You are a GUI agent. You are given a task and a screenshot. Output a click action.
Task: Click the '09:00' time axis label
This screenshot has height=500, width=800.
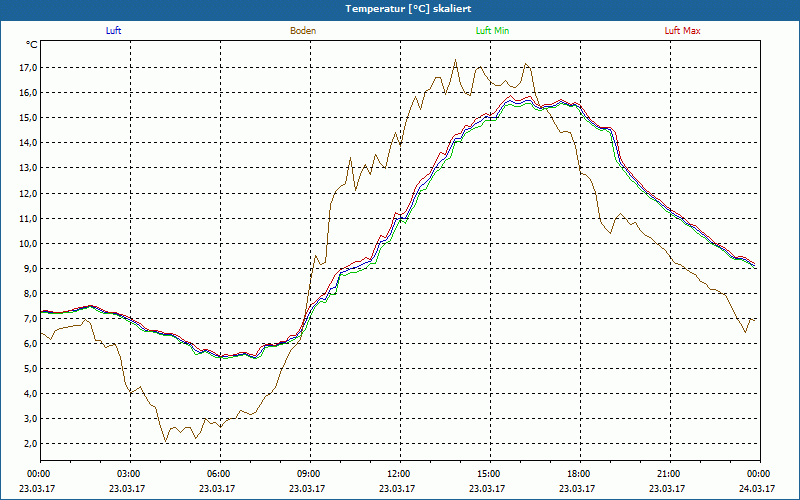click(x=310, y=474)
